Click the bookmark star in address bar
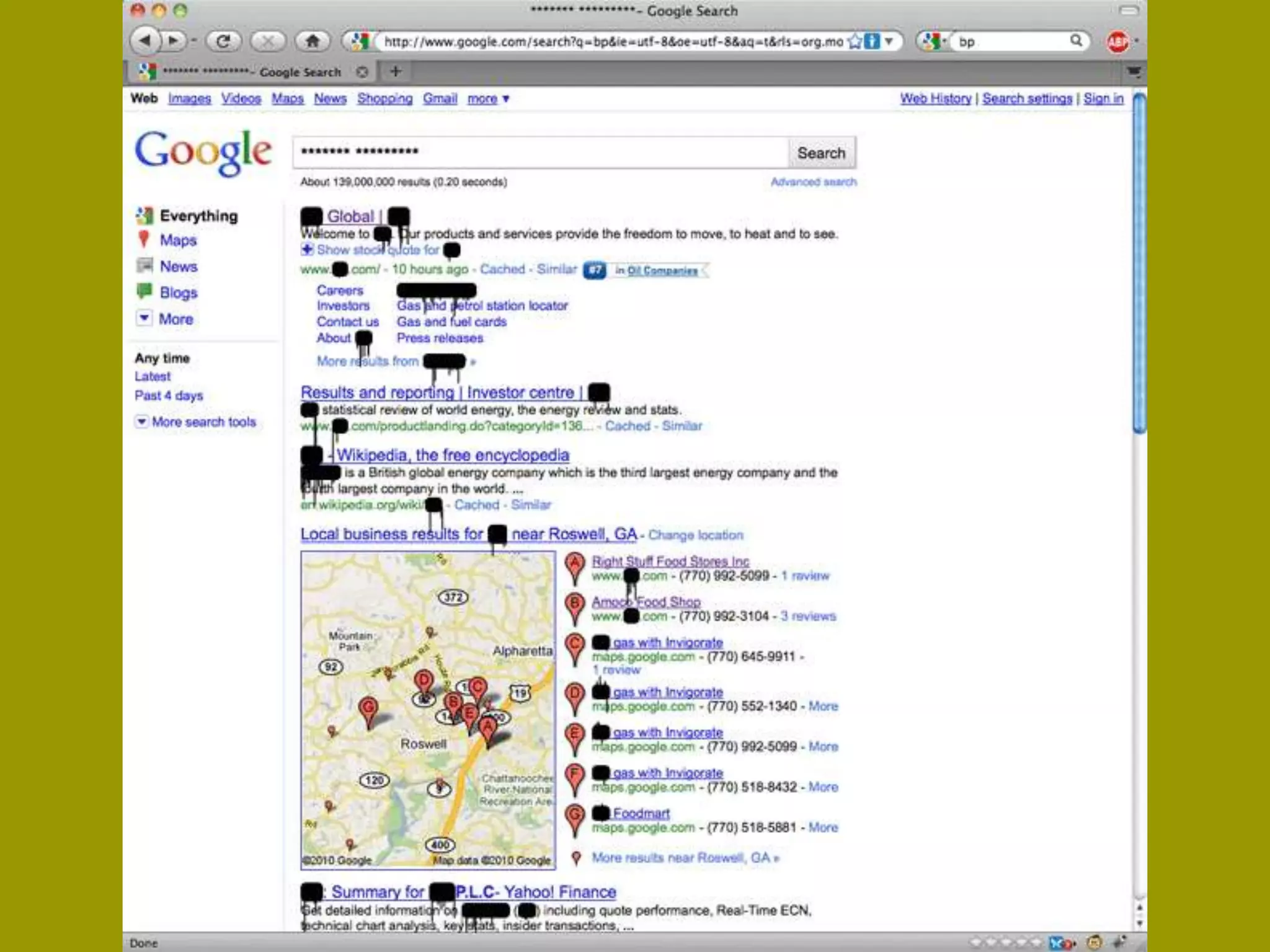Viewport: 1270px width, 952px height. (x=855, y=42)
